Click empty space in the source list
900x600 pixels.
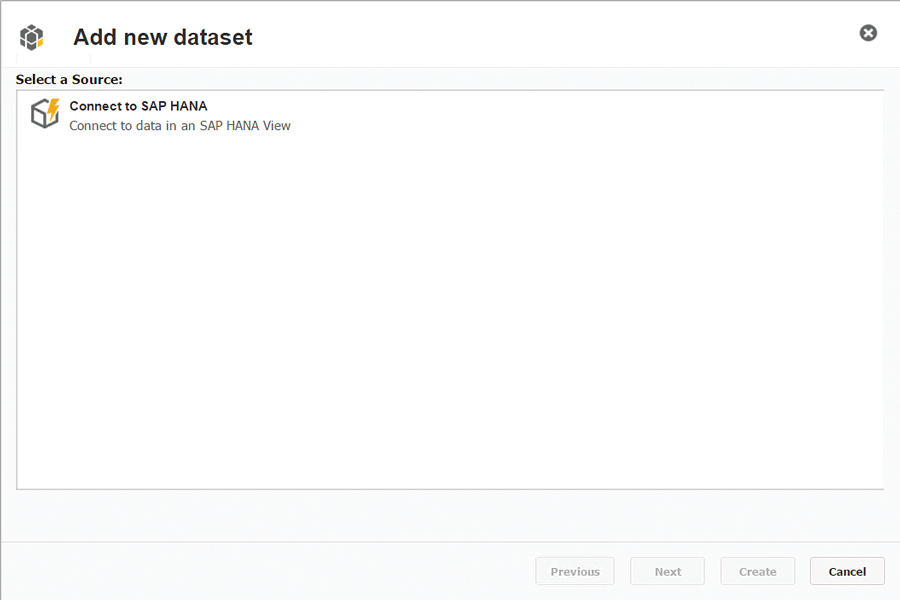(x=450, y=320)
